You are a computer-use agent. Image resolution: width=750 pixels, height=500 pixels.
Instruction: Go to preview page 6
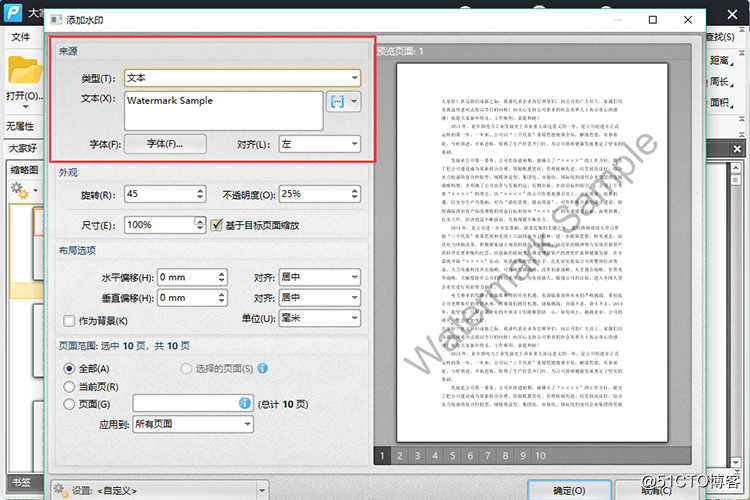coord(470,456)
